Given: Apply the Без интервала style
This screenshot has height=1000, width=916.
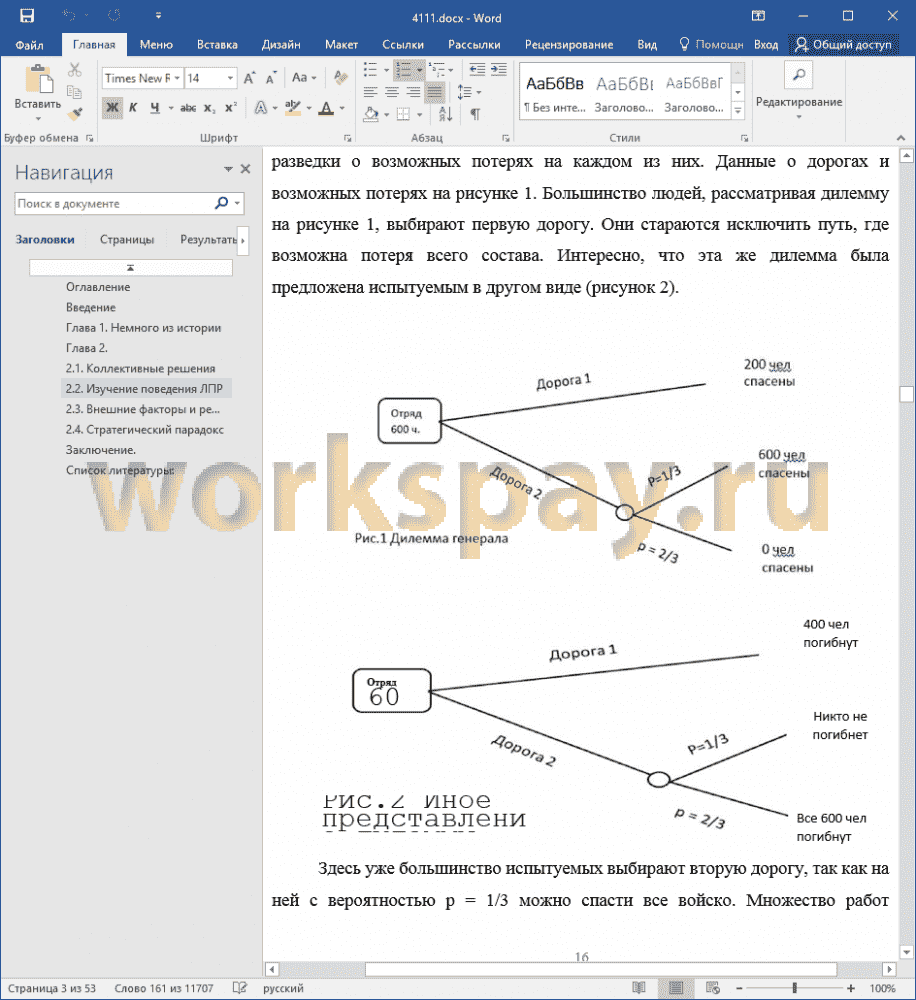Looking at the screenshot, I should [554, 94].
